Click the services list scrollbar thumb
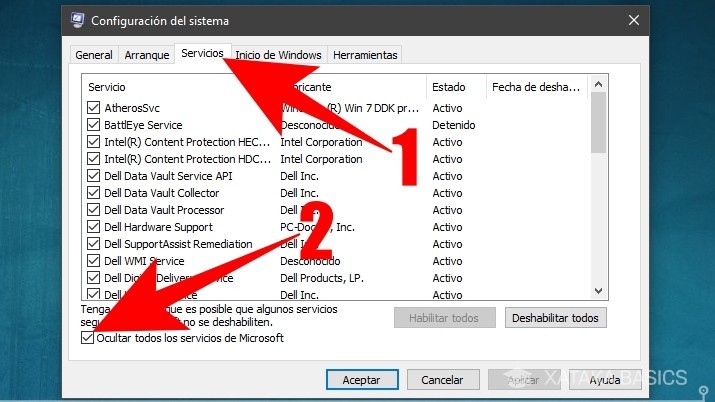The width and height of the screenshot is (715, 402). point(598,123)
